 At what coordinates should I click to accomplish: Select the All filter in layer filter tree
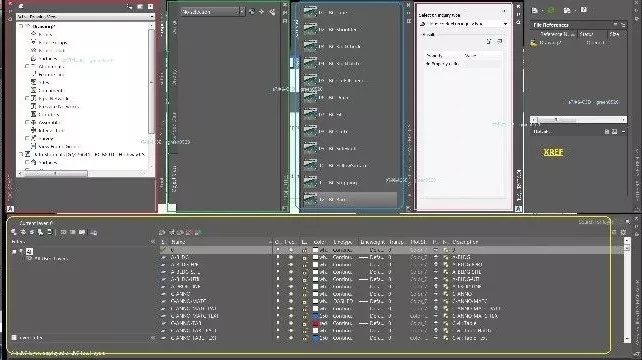coord(29,251)
